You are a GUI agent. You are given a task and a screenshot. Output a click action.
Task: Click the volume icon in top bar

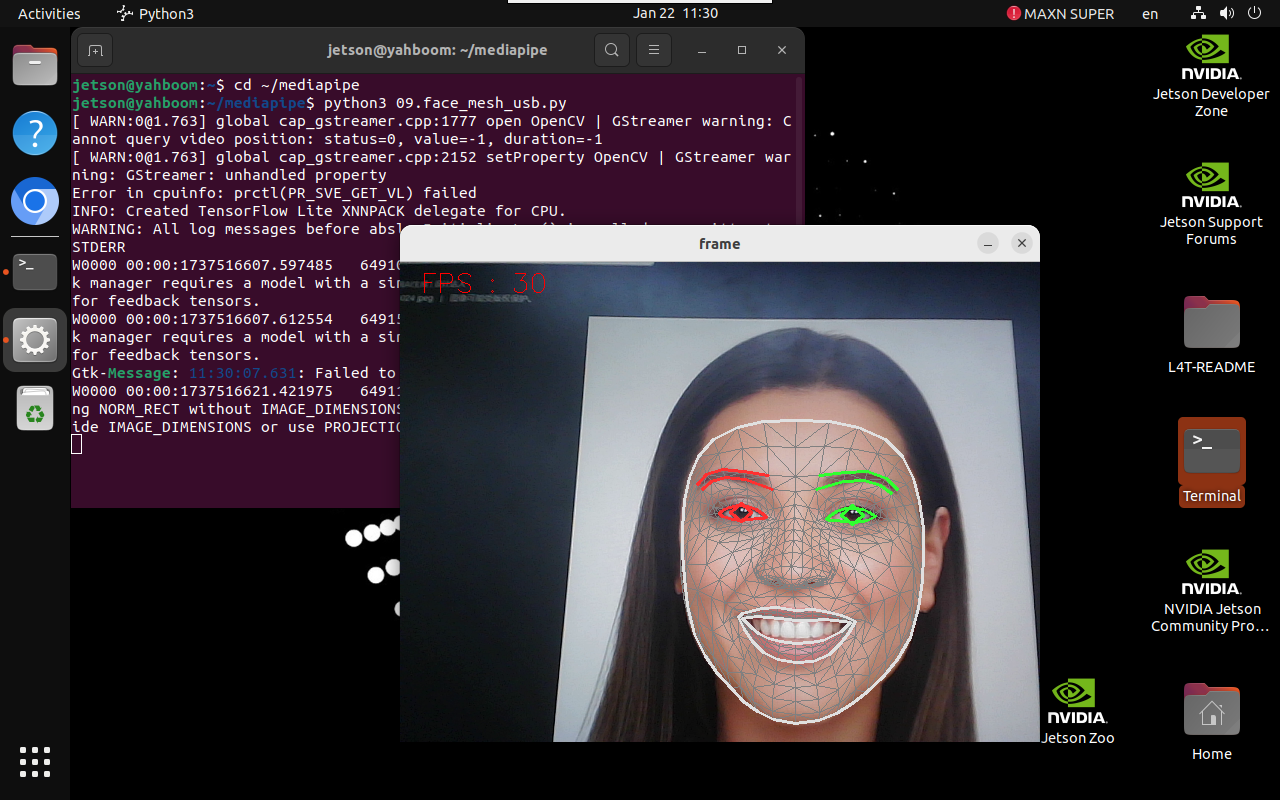click(x=1227, y=13)
